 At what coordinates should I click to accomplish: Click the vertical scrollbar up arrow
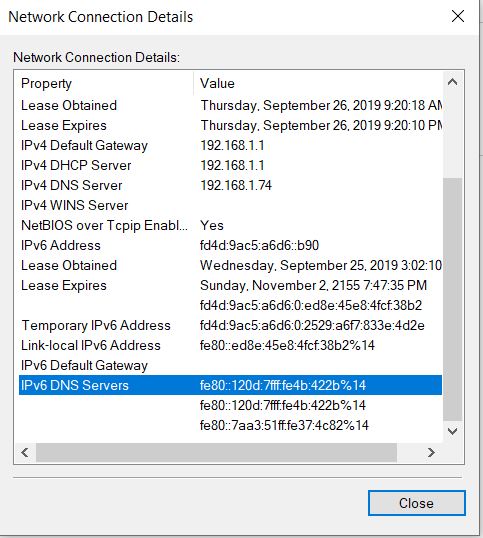452,82
